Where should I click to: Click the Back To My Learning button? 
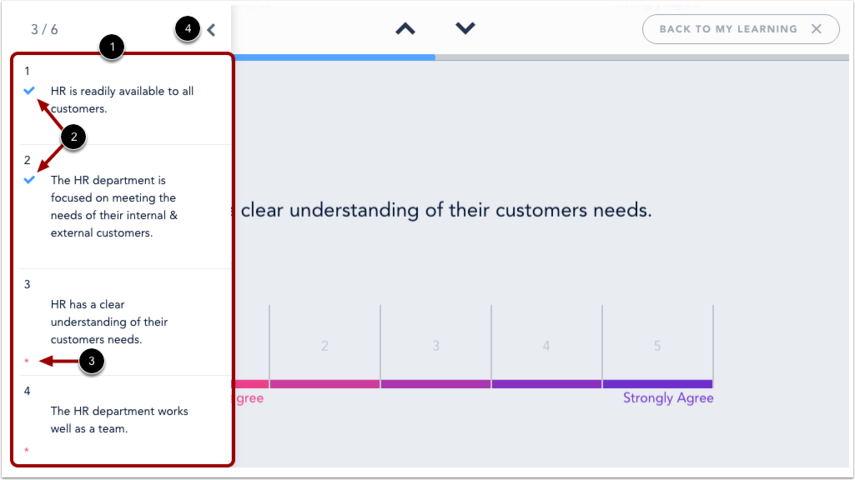(740, 29)
